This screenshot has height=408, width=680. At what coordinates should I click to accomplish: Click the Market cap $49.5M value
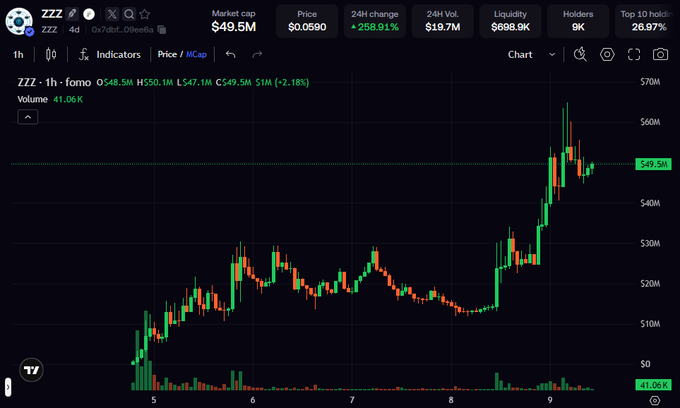coord(233,27)
